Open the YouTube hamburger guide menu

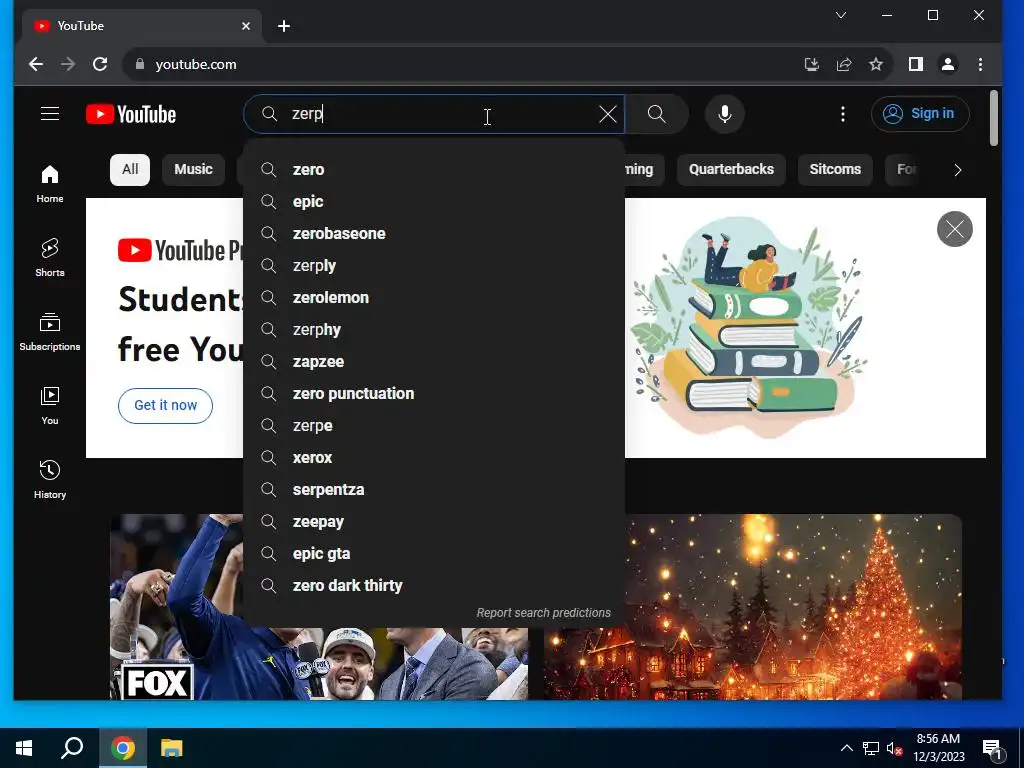50,114
